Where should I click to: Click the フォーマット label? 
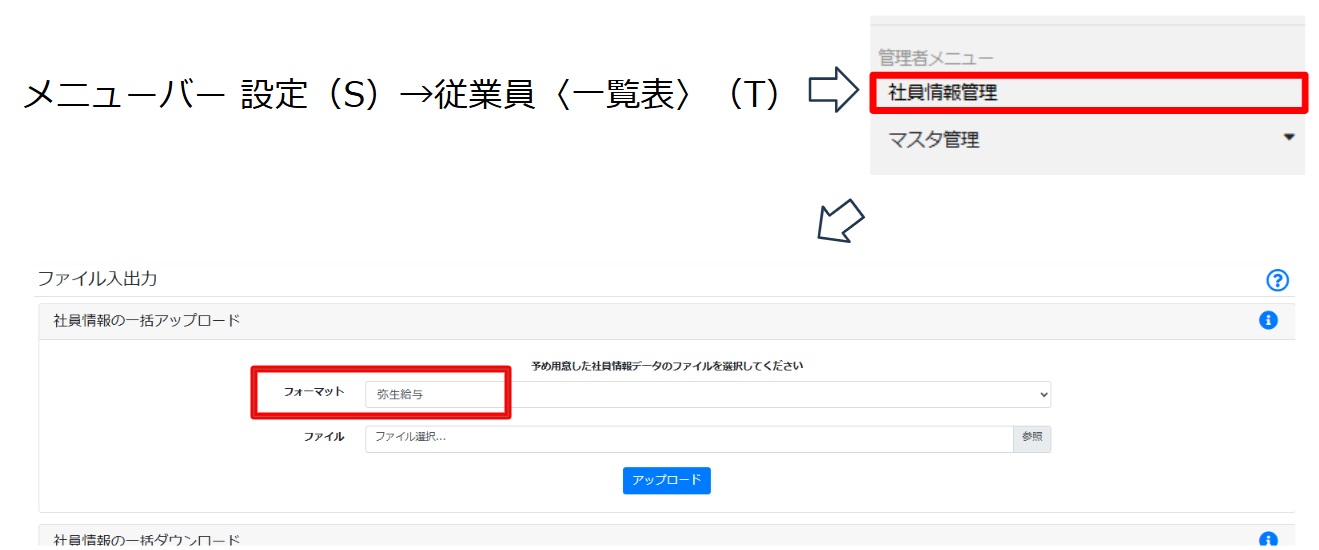(314, 393)
